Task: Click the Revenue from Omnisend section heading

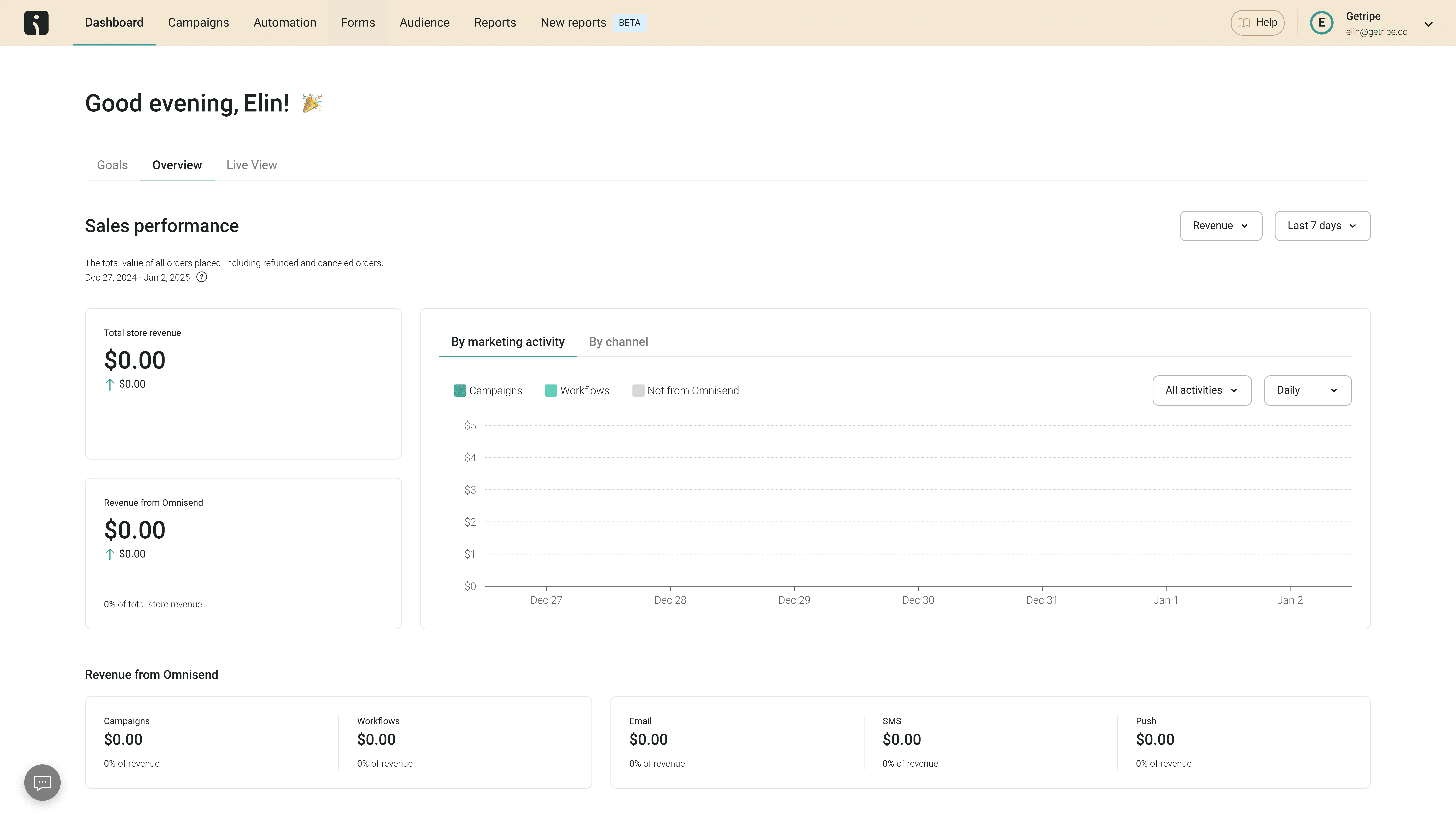Action: tap(151, 675)
